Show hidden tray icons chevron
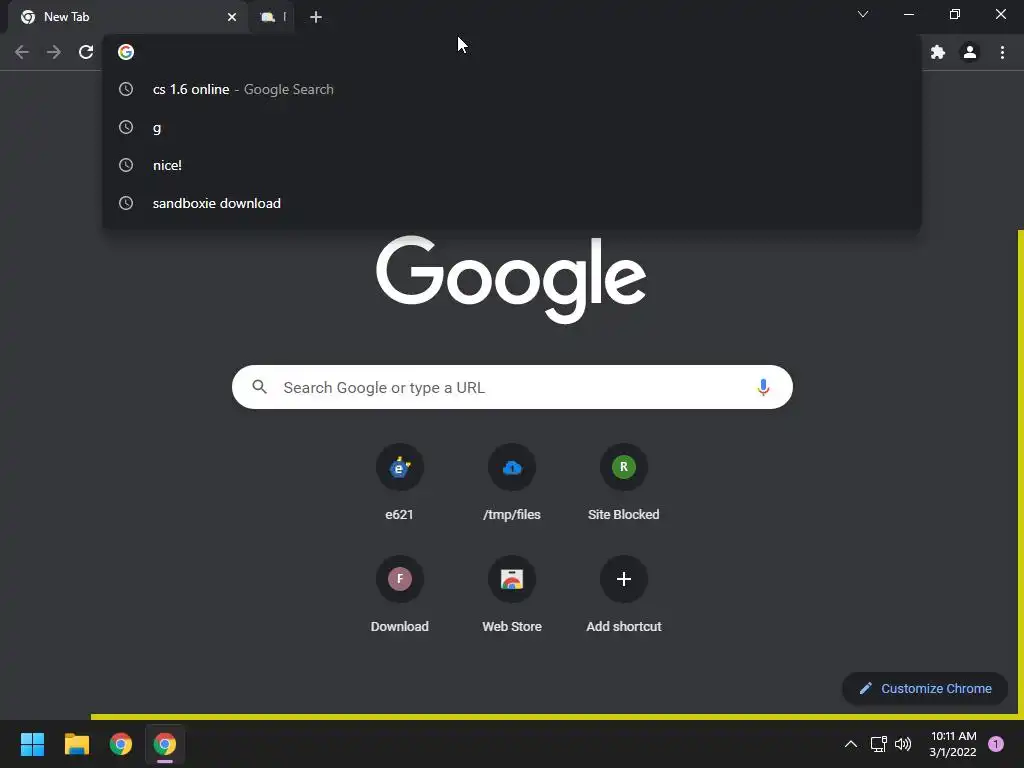 [851, 744]
